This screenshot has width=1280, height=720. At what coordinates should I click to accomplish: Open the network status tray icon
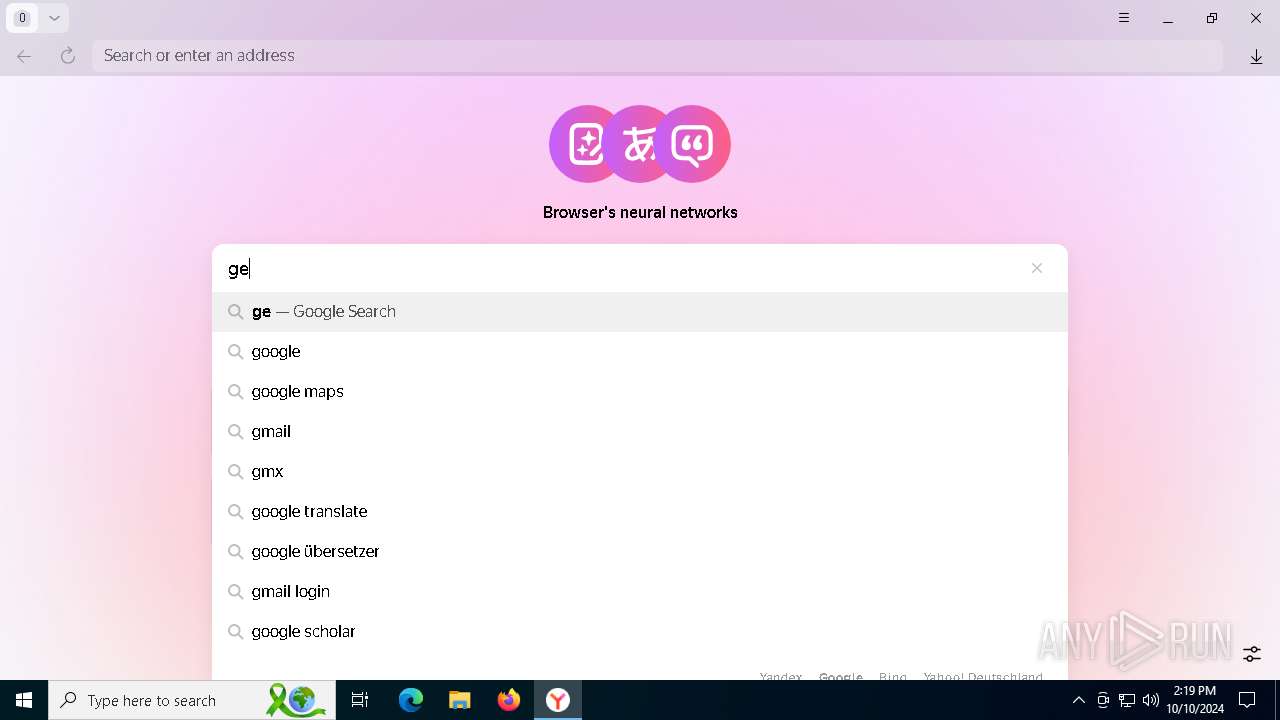pos(1127,700)
